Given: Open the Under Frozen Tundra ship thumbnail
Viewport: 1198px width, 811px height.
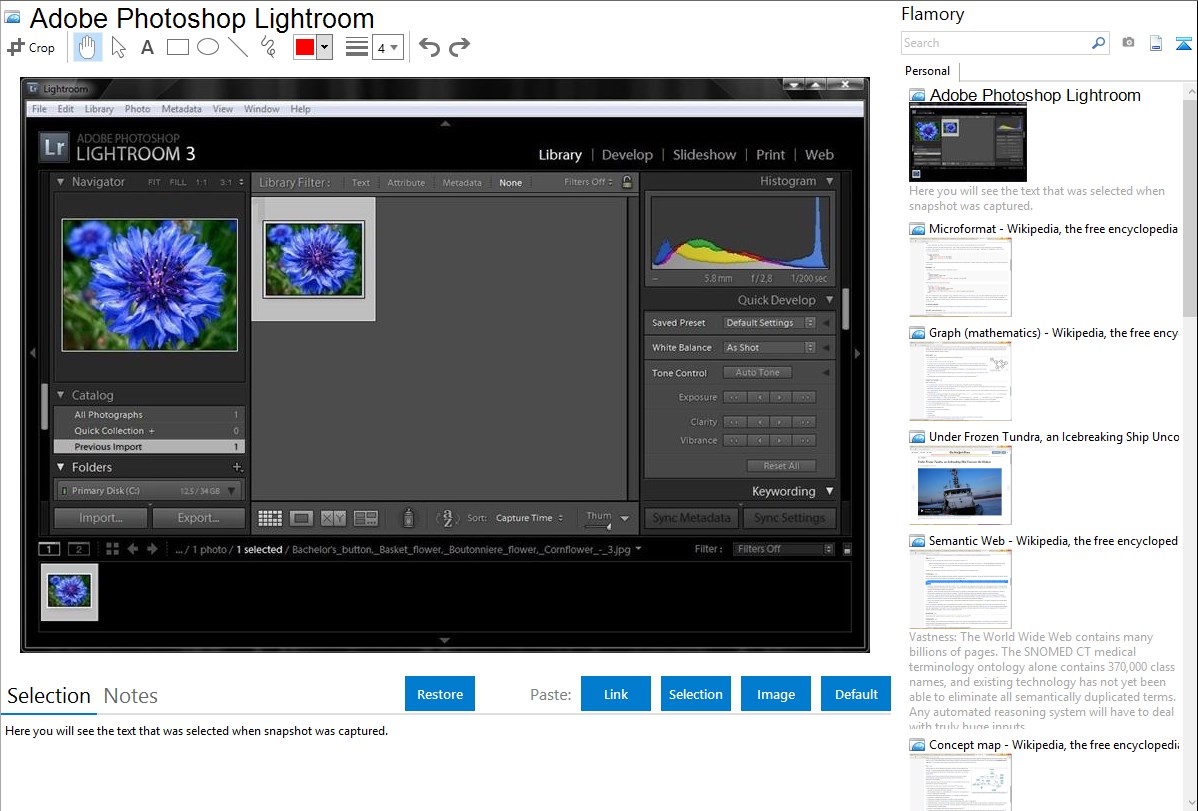Looking at the screenshot, I should pos(960,485).
